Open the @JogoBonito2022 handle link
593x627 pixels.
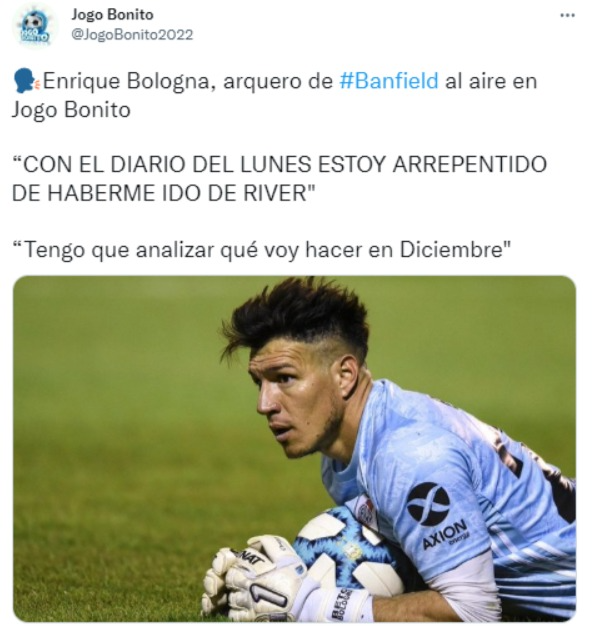pyautogui.click(x=132, y=35)
